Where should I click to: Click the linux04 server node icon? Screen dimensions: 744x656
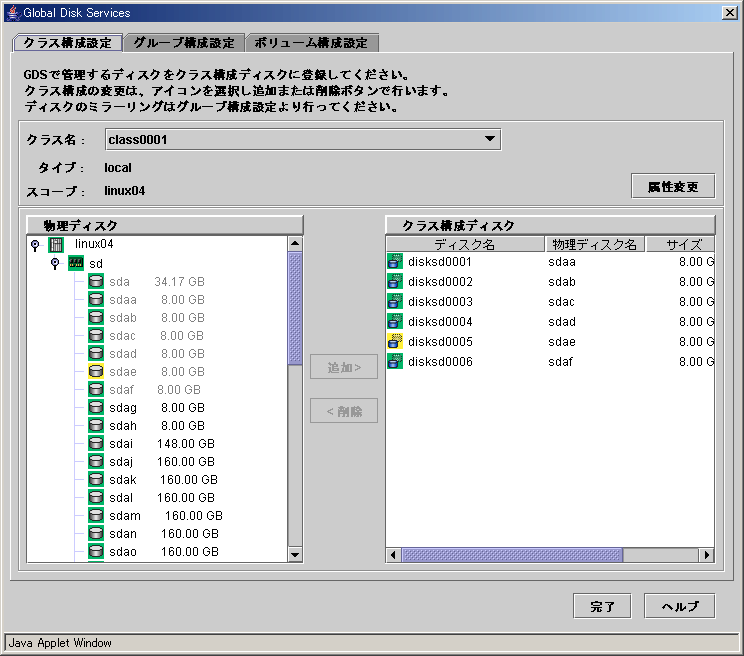click(x=56, y=244)
